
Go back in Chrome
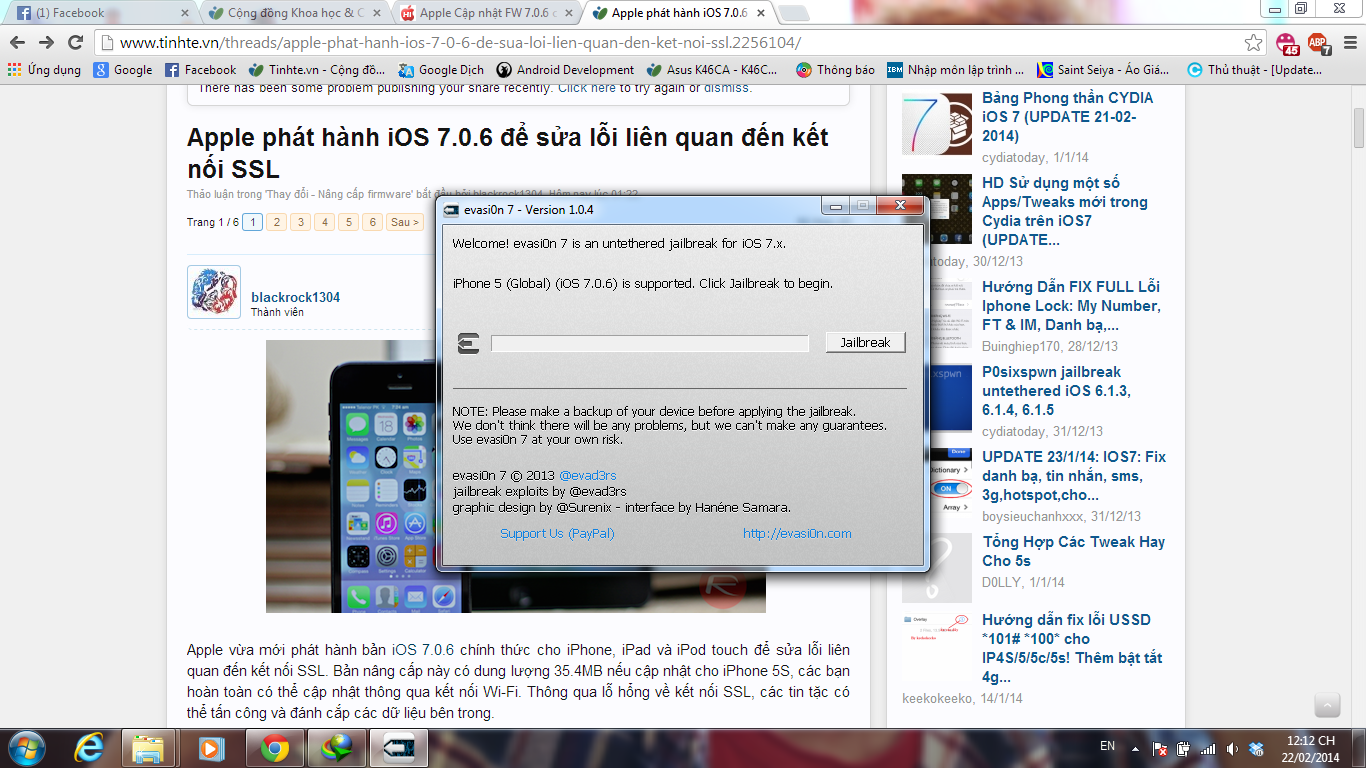coord(18,42)
